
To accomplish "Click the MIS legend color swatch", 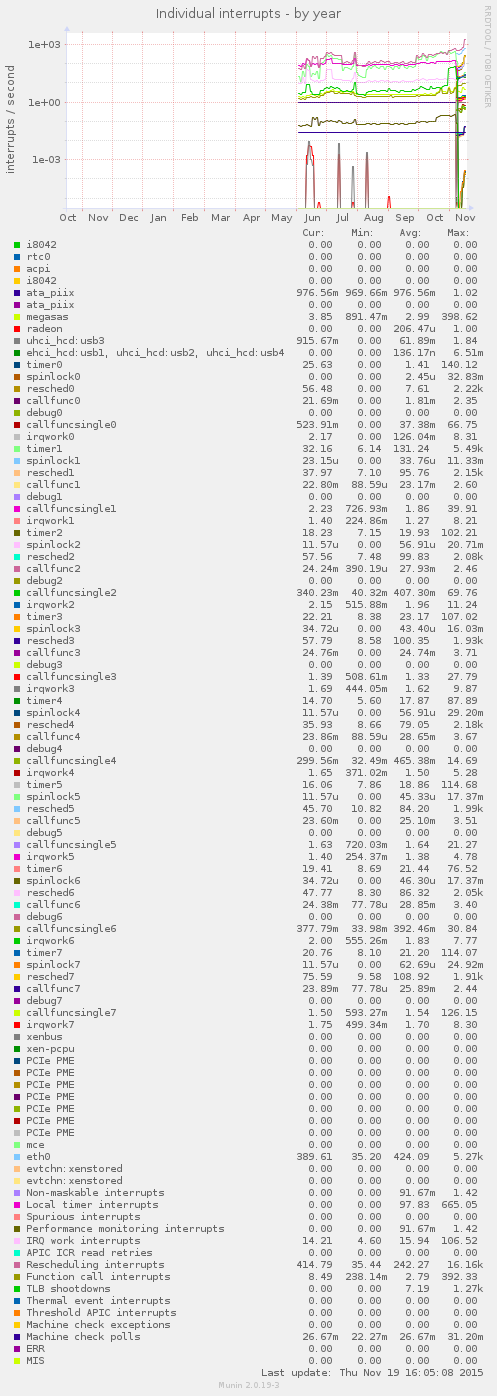I will 18,1360.
